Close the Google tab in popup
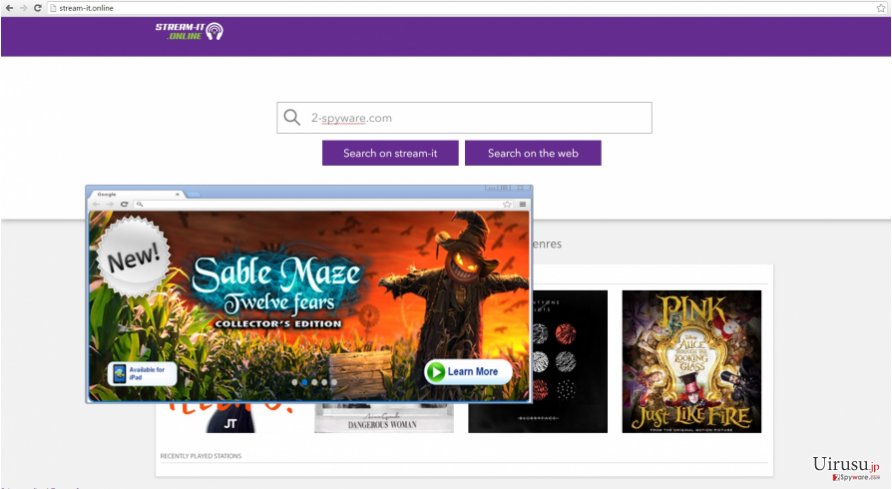Screen dimensions: 892x489 [178, 194]
